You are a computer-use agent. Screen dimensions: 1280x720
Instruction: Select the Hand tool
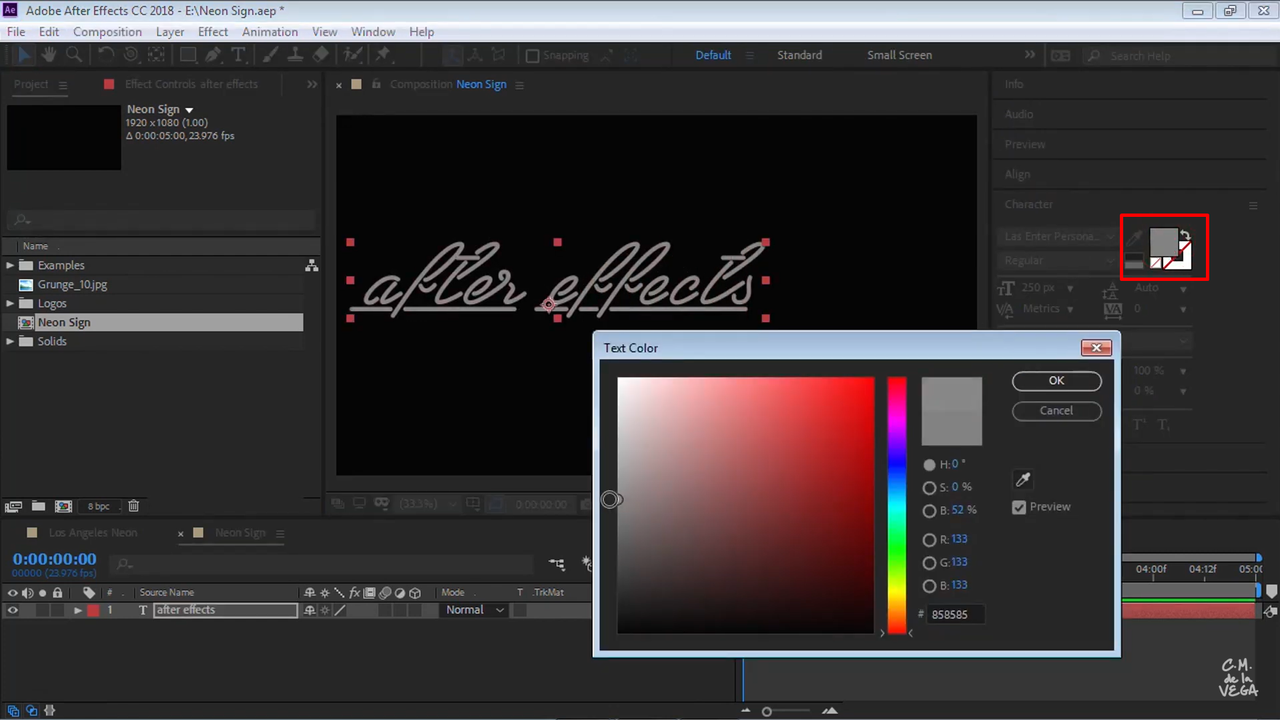tap(48, 55)
